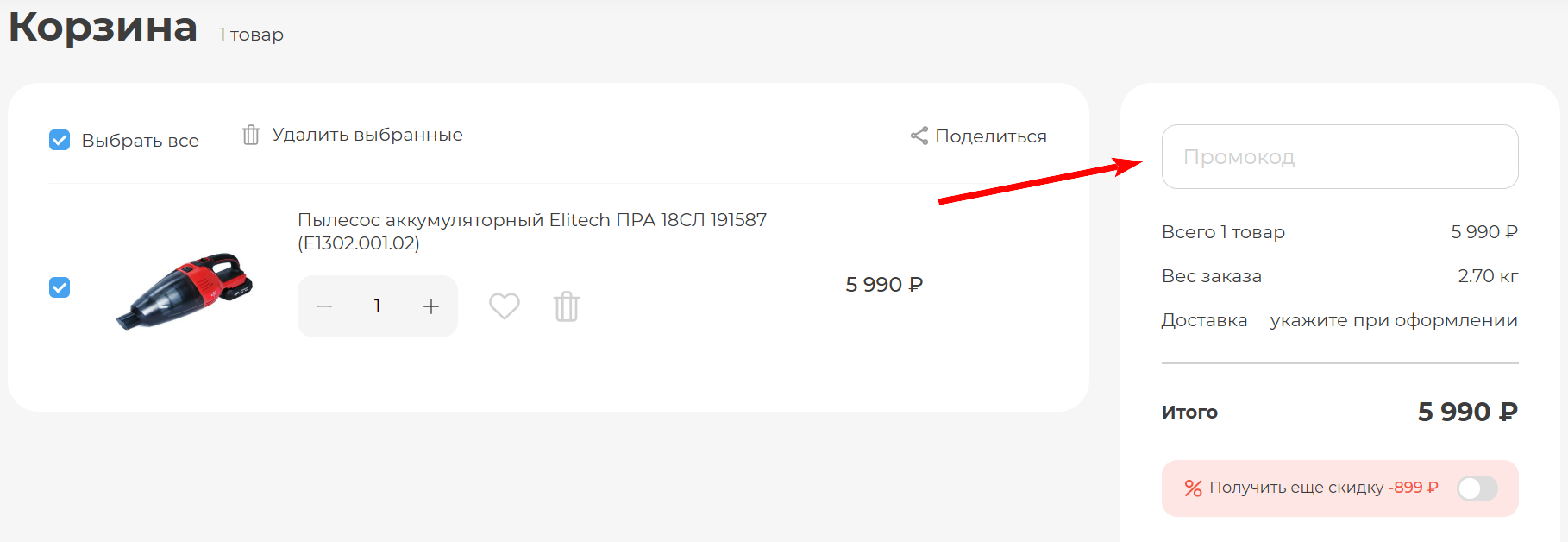Image resolution: width=1568 pixels, height=542 pixels.
Task: Click the minus icon to decrease quantity
Action: (x=323, y=306)
